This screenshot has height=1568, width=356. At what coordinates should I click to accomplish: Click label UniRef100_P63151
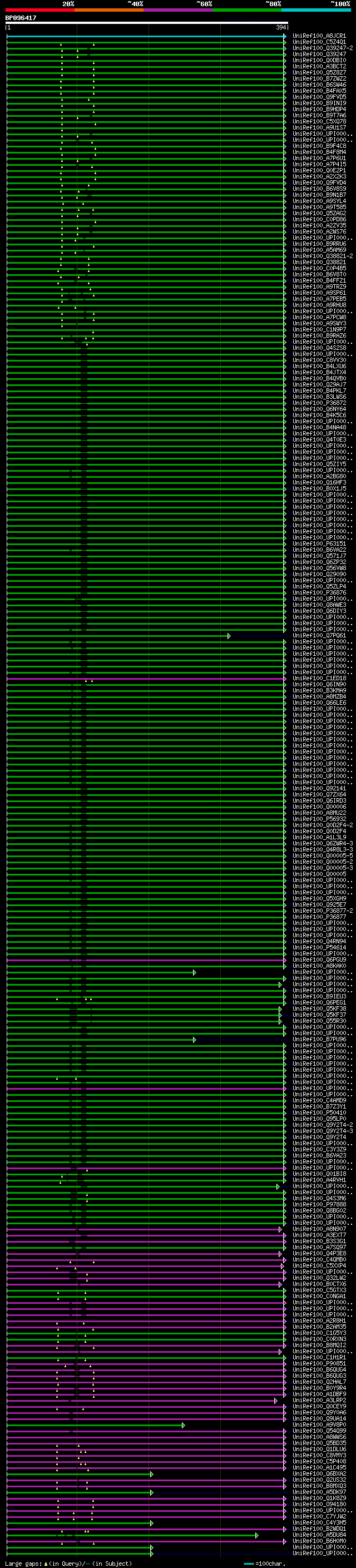(319, 543)
